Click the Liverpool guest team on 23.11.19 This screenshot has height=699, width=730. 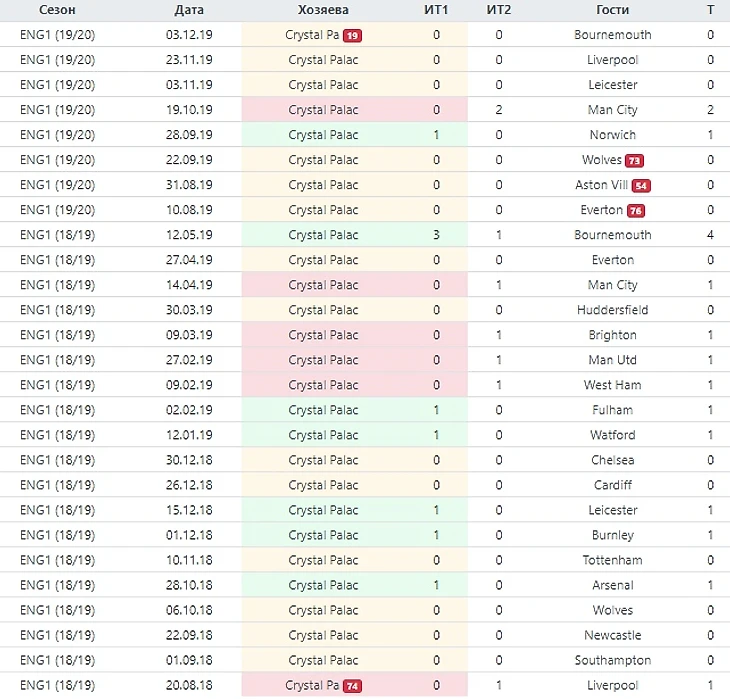[x=612, y=60]
